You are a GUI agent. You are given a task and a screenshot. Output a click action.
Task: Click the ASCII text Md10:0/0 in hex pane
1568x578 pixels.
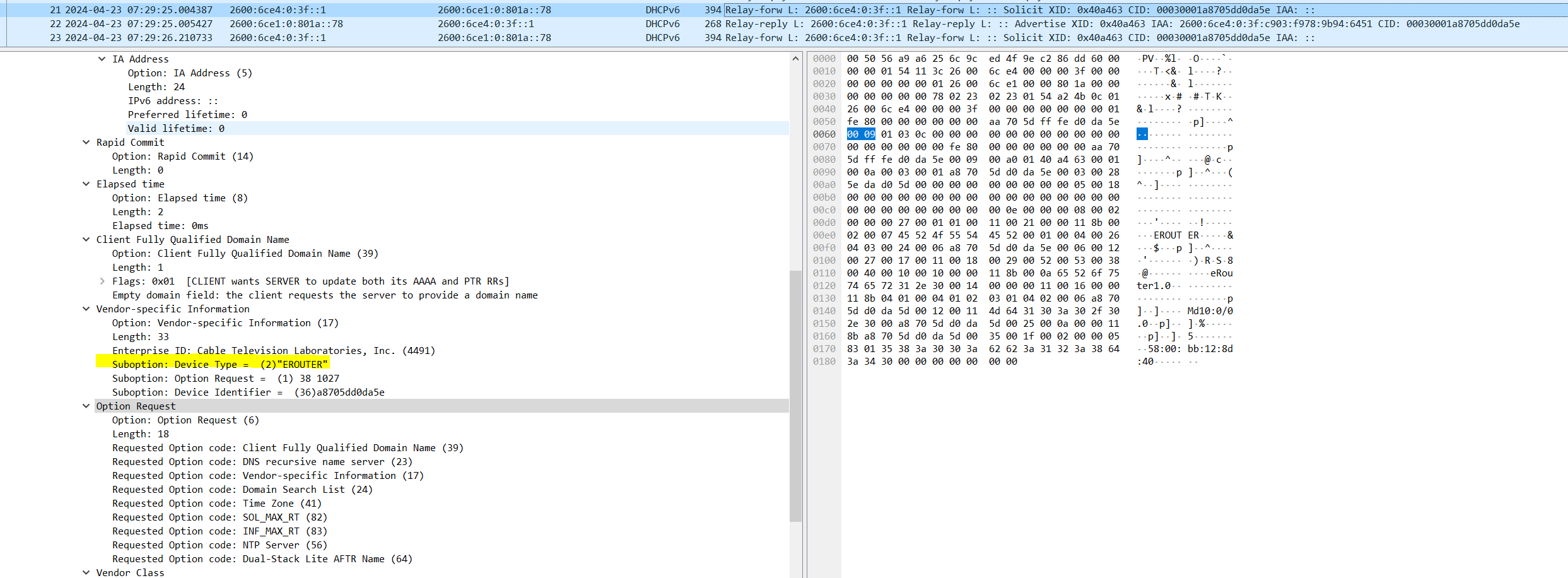coord(1210,310)
